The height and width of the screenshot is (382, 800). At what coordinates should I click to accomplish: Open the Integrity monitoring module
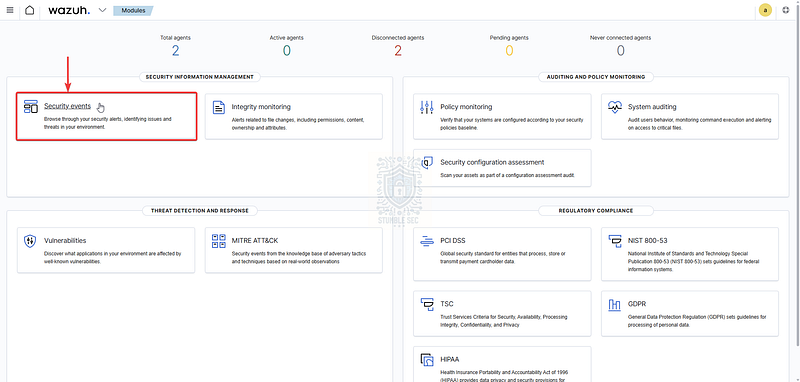261,107
